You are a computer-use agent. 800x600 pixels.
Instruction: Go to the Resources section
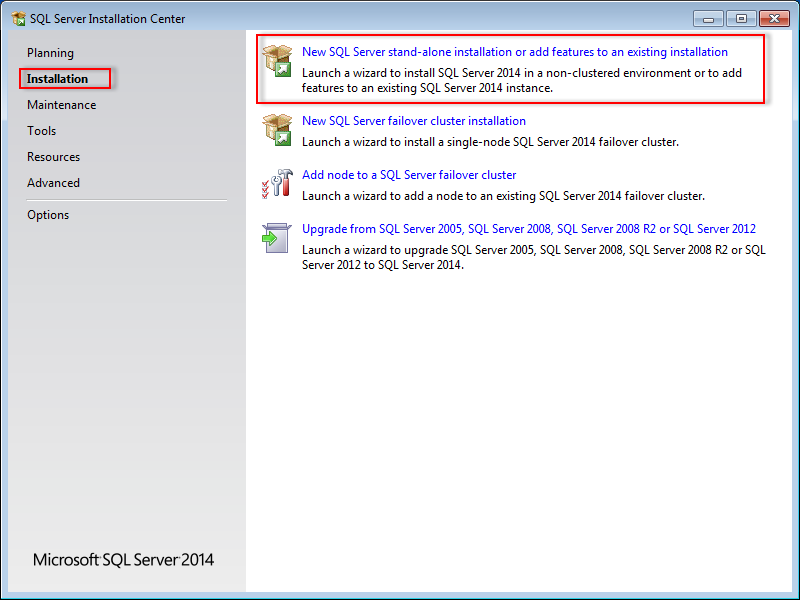pyautogui.click(x=54, y=157)
